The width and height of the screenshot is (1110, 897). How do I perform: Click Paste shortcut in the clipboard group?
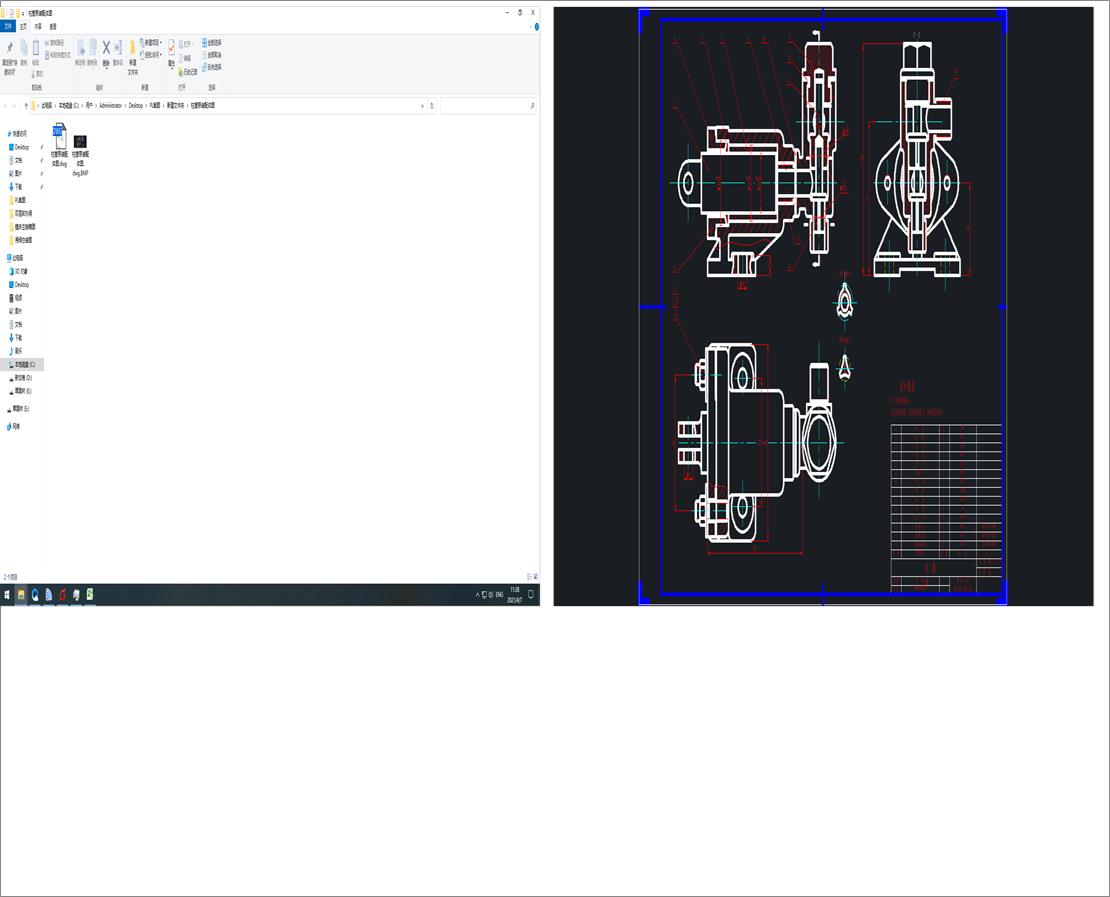click(58, 55)
